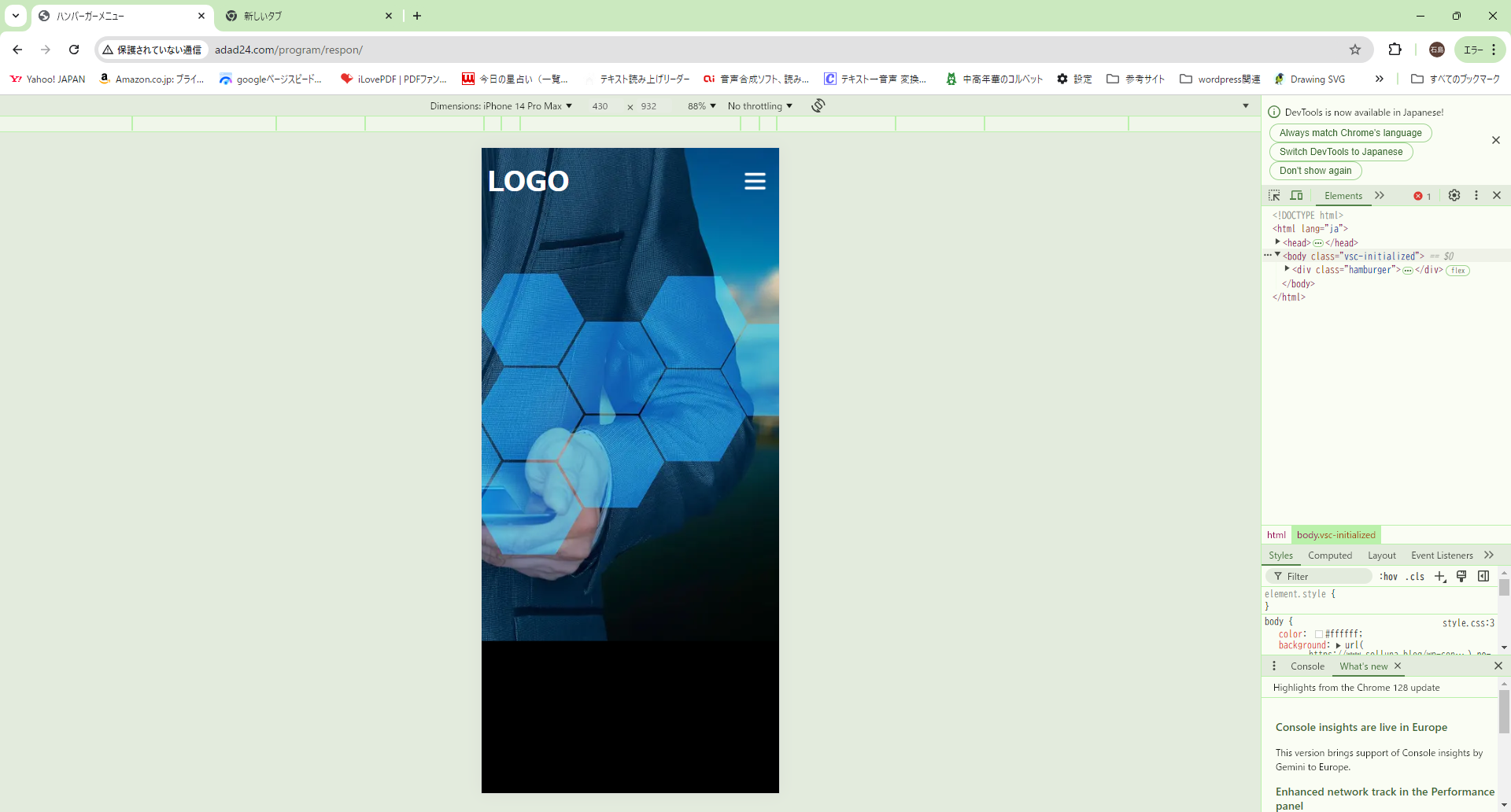The image size is (1511, 812).
Task: Open the tab search dropdown arrow
Action: point(16,16)
